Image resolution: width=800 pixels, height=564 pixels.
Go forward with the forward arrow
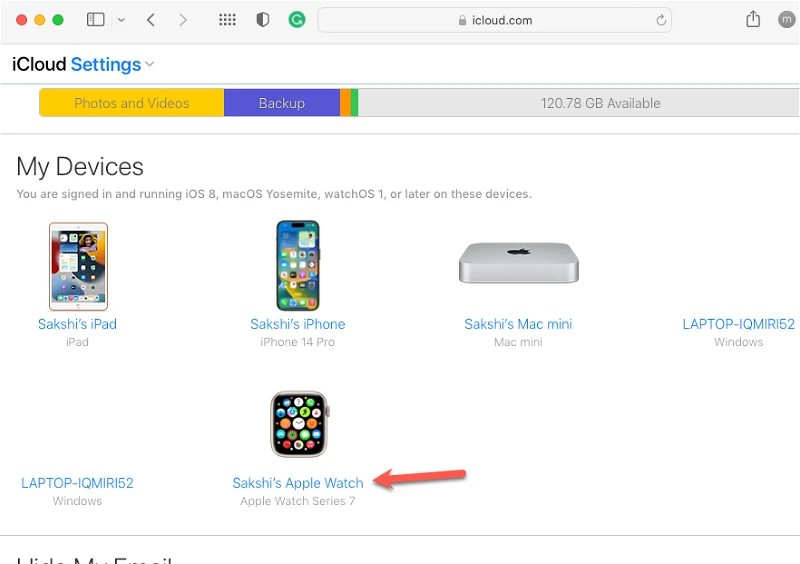click(183, 20)
